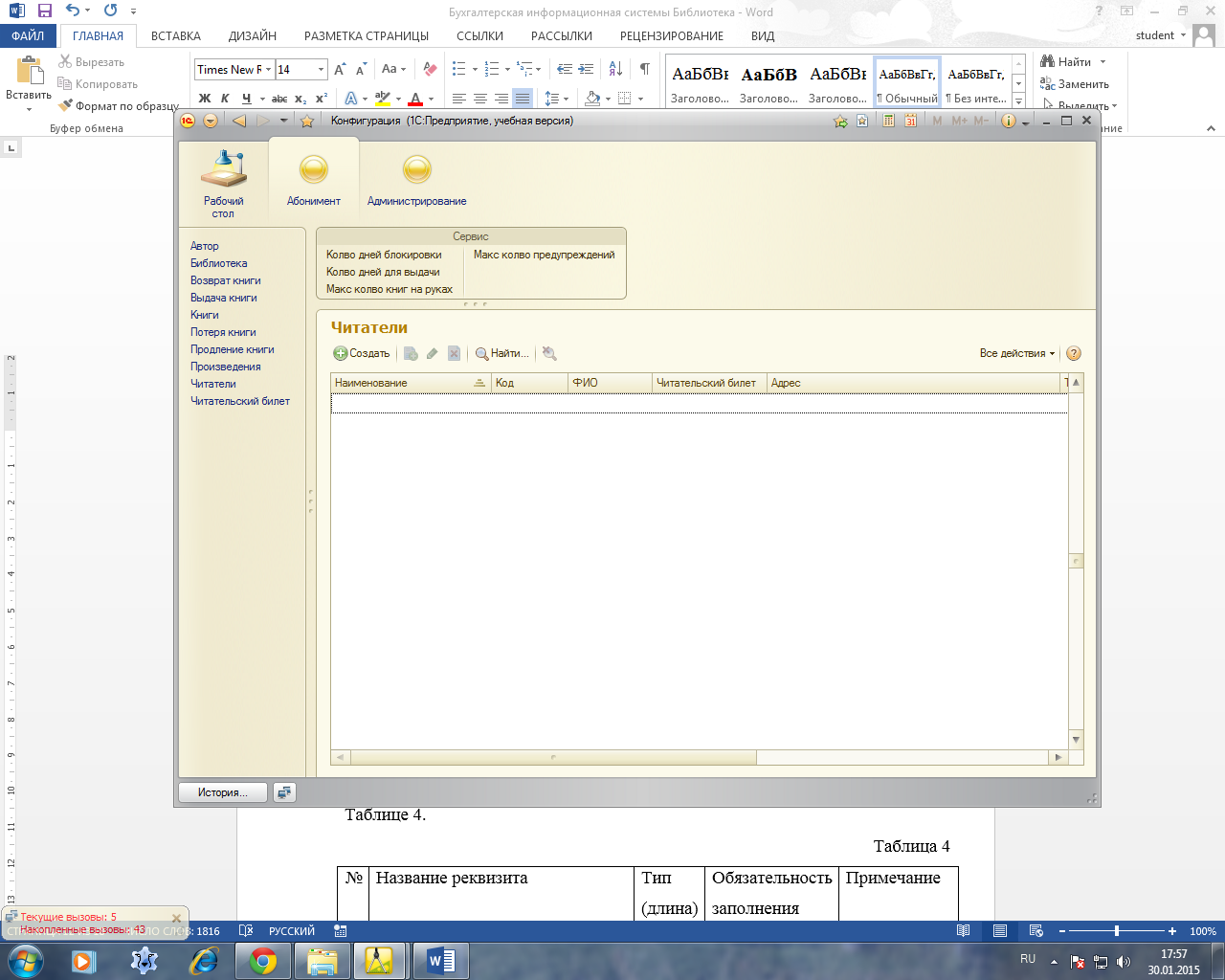Apply strikethrough in Word ribbon
Screen dimensions: 1225x980
coord(279,99)
